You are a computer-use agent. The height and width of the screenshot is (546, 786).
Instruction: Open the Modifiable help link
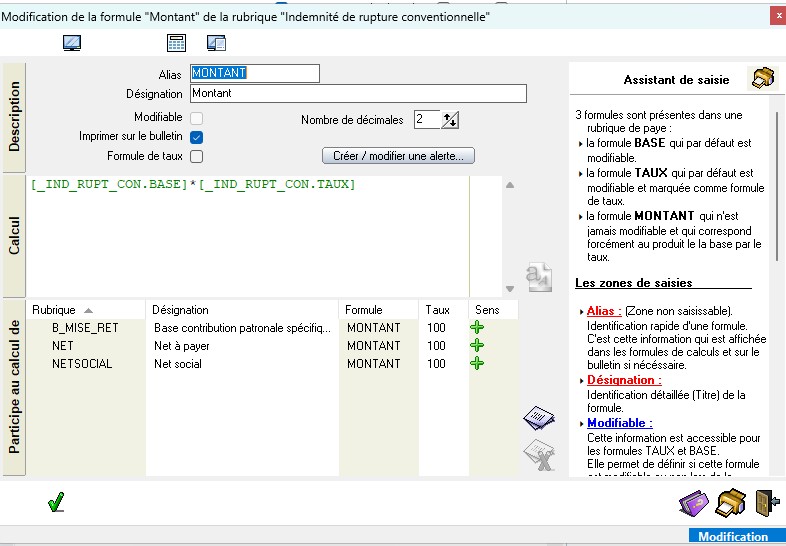click(x=619, y=423)
